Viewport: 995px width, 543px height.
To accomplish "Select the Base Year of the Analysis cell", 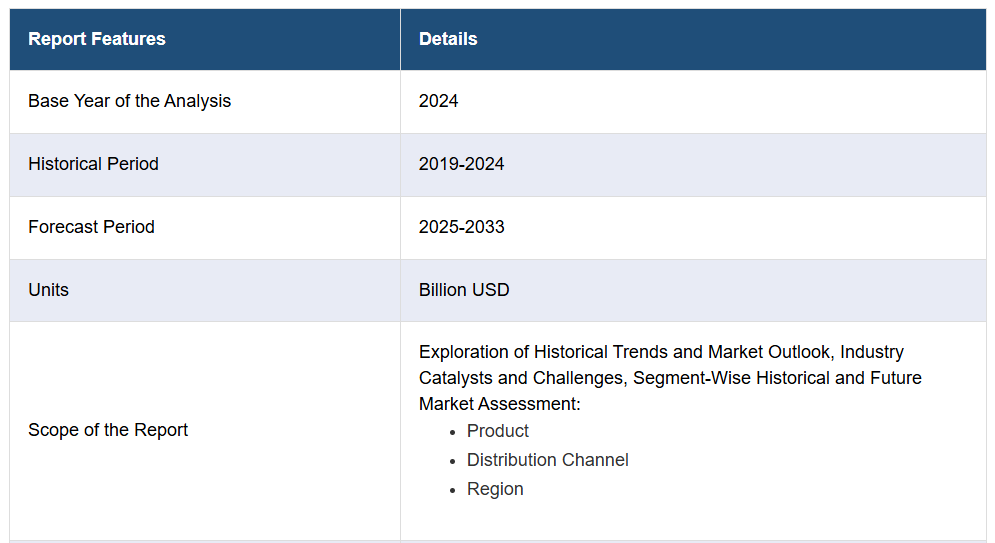I will (x=205, y=101).
